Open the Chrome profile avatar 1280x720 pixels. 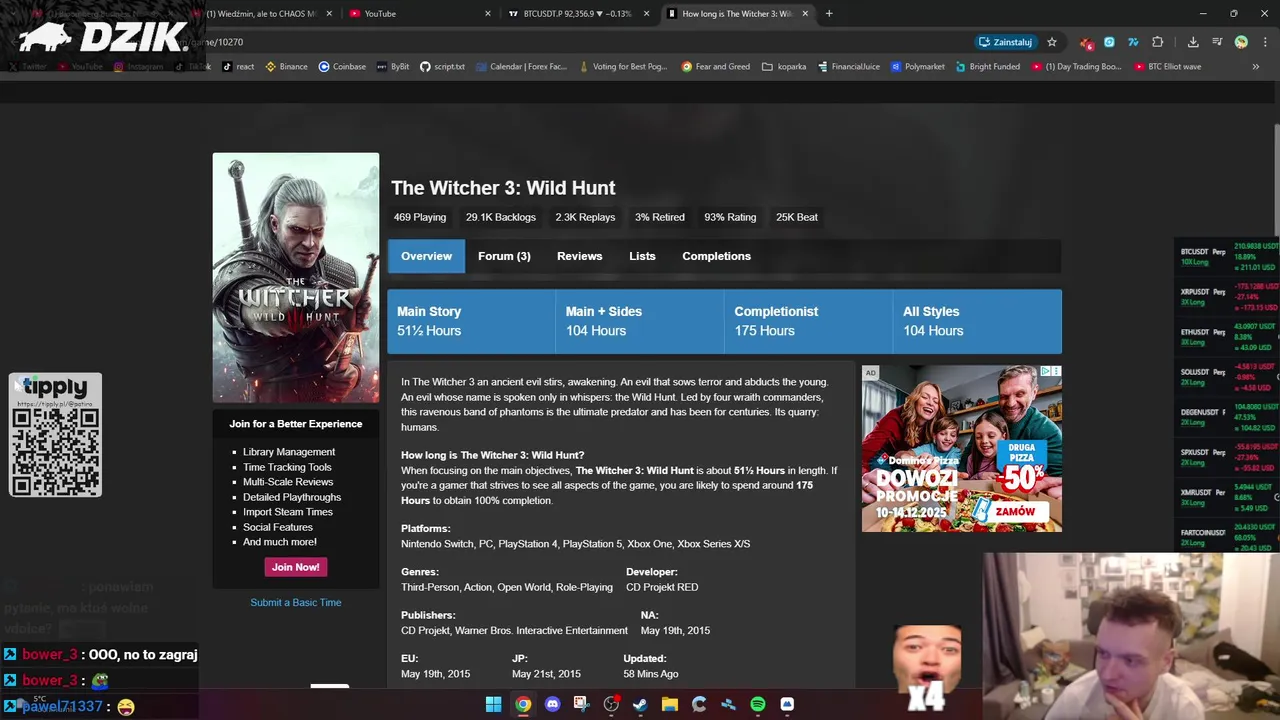click(x=1241, y=42)
